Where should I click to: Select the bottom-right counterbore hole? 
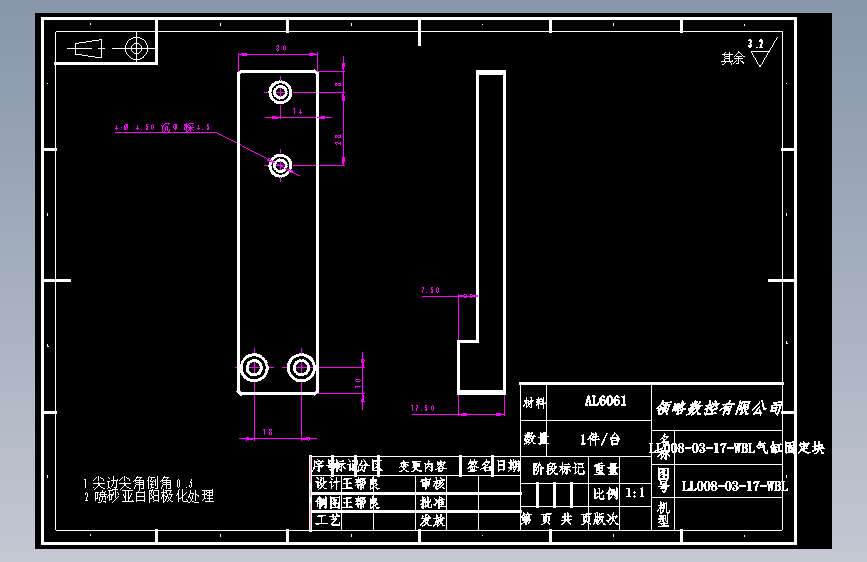[301, 367]
